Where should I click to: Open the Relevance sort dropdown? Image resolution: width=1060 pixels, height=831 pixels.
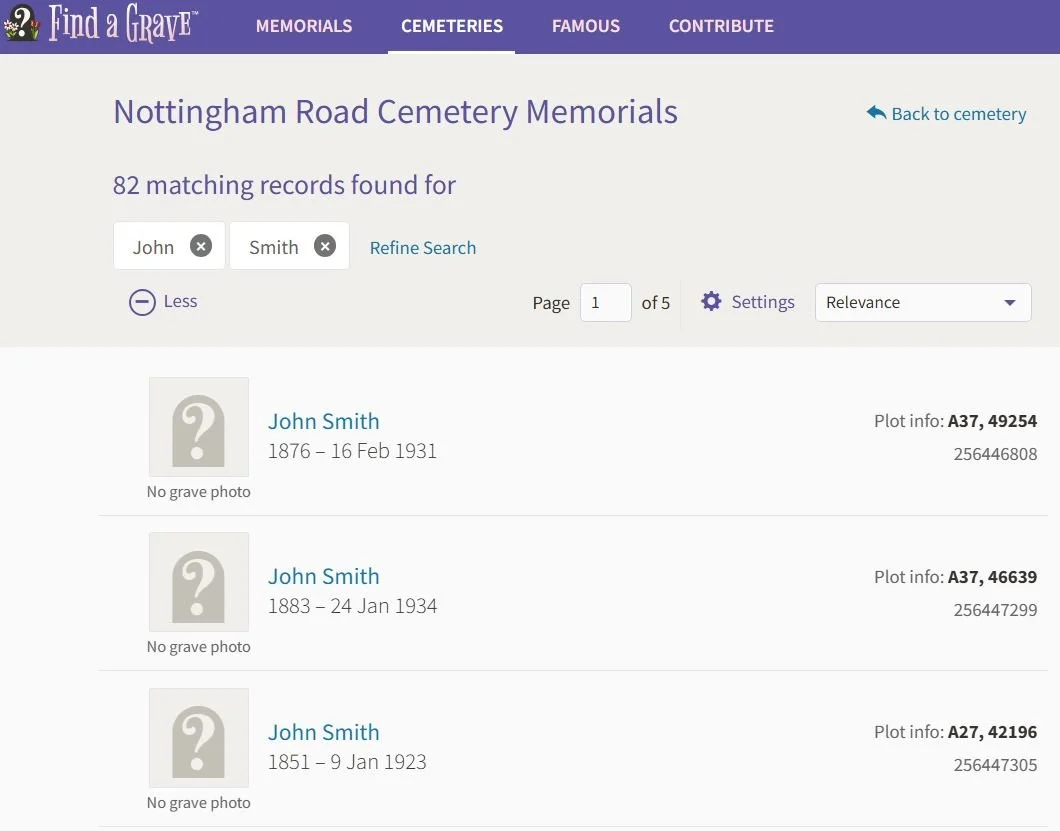[923, 302]
